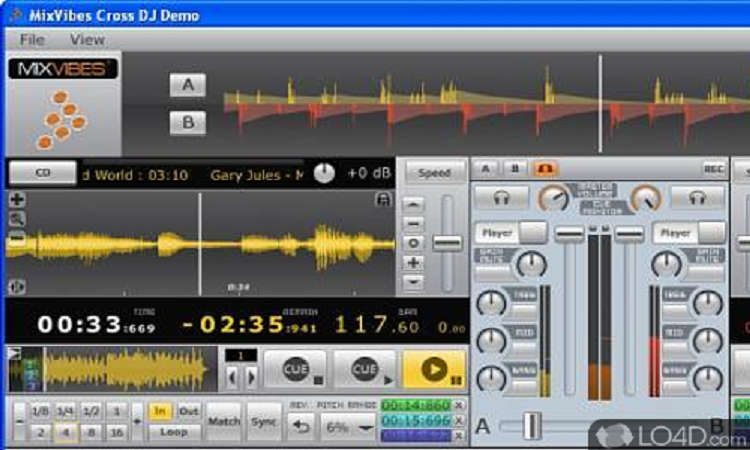Toggle left channel headphone monitoring
Viewport: 750px width, 450px height.
501,198
